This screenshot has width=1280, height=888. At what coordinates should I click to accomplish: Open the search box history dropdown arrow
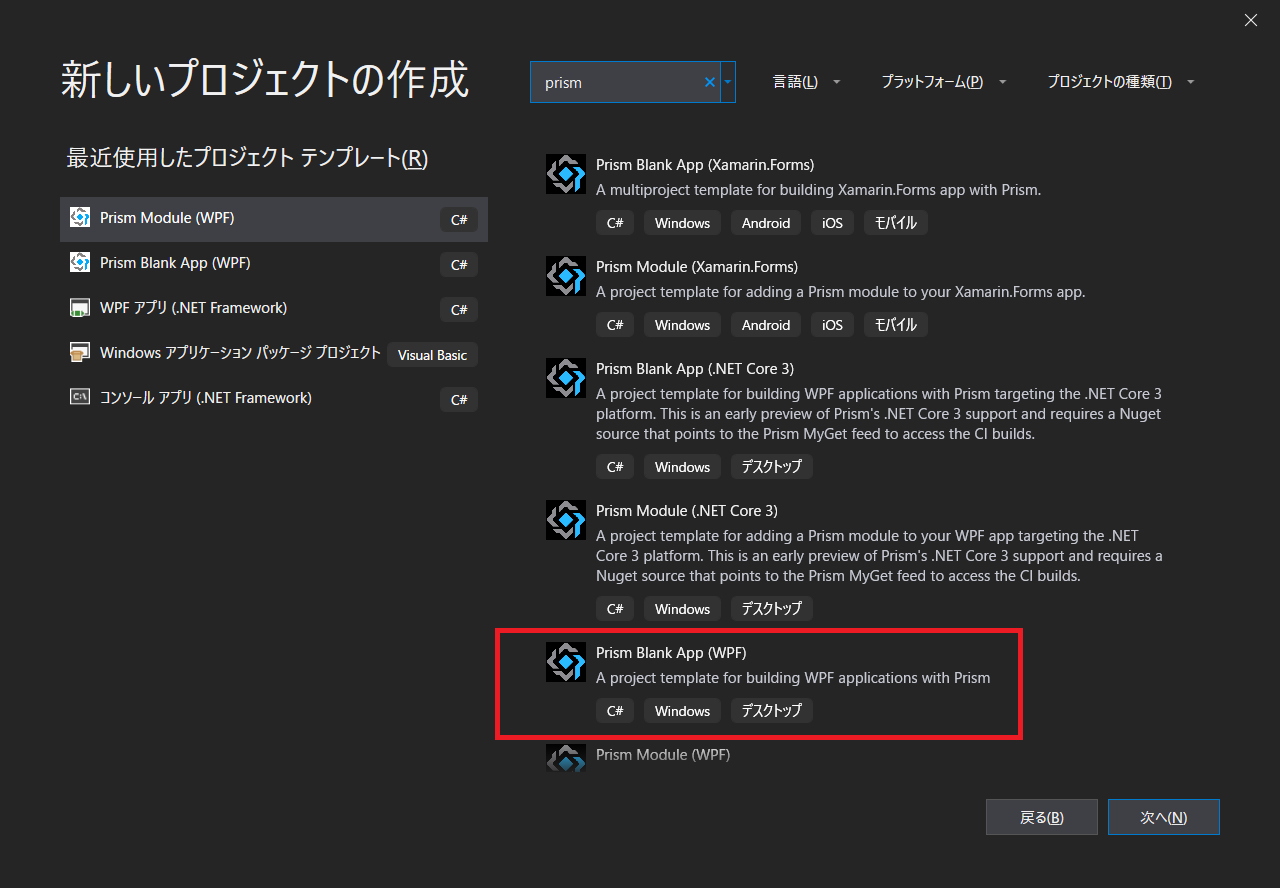click(x=728, y=82)
